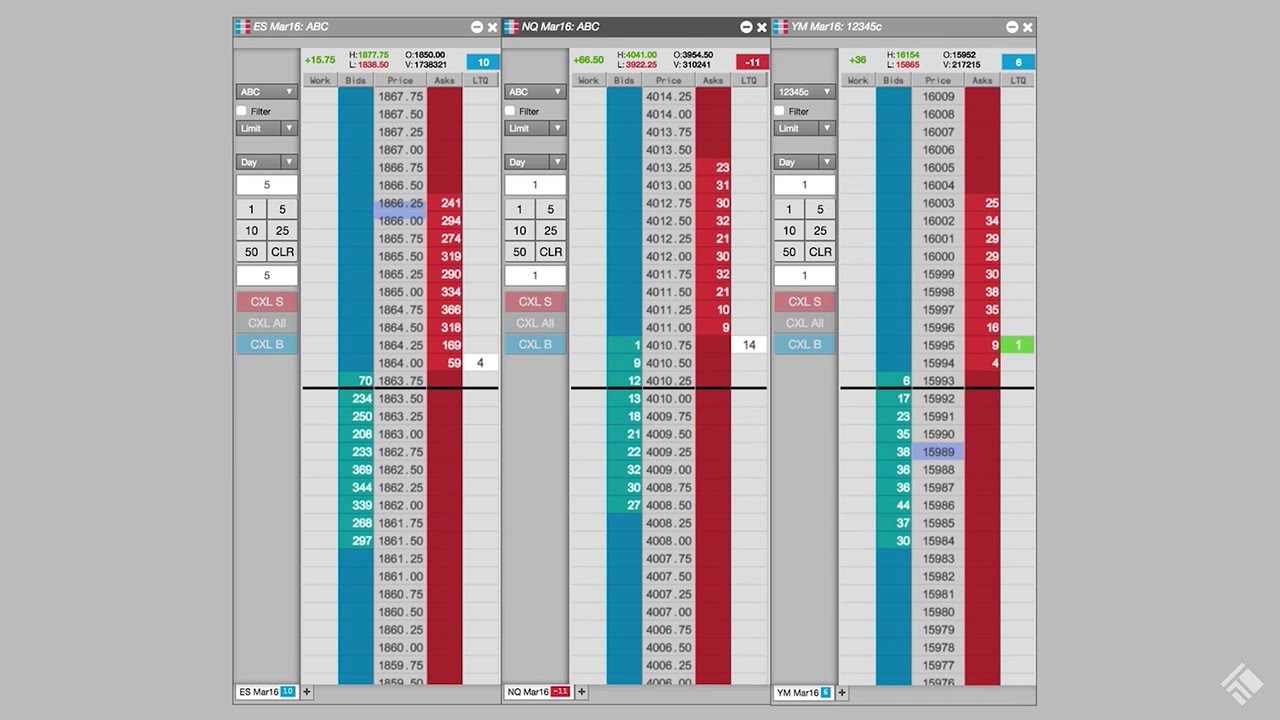
Task: Click ask size 59 at ES 1864.00
Action: [x=445, y=363]
